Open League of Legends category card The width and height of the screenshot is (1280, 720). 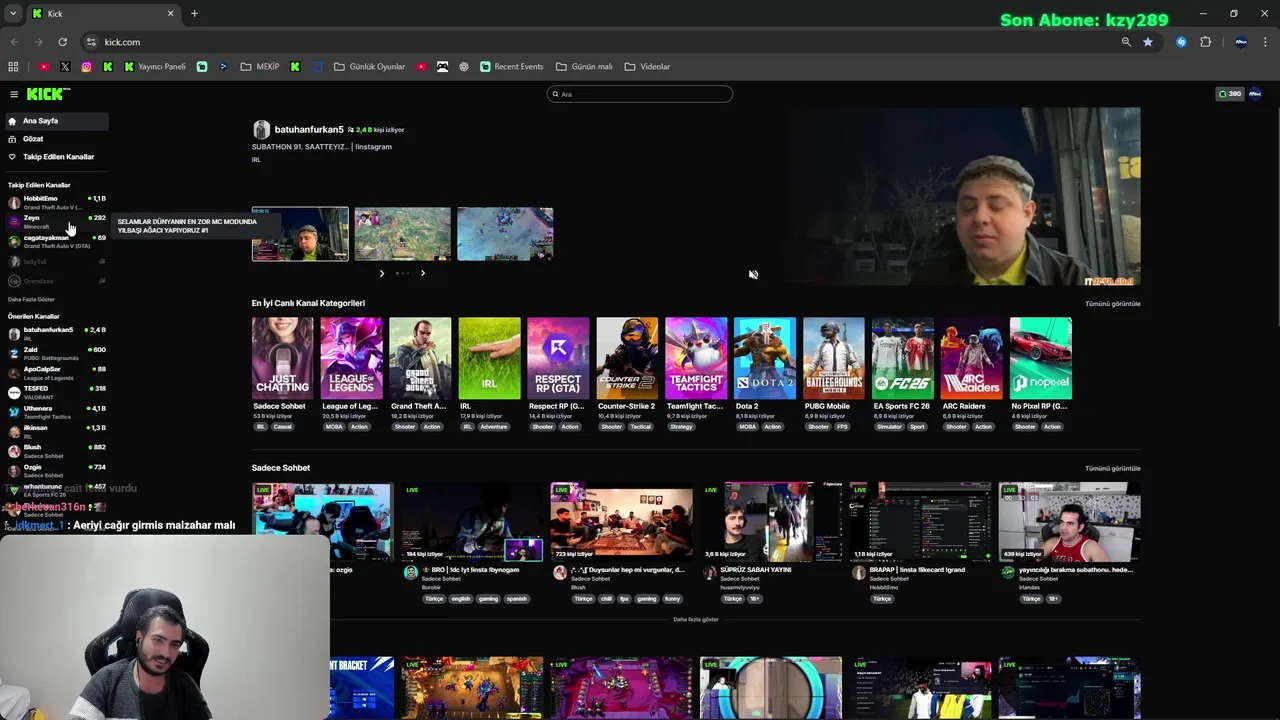pyautogui.click(x=351, y=358)
